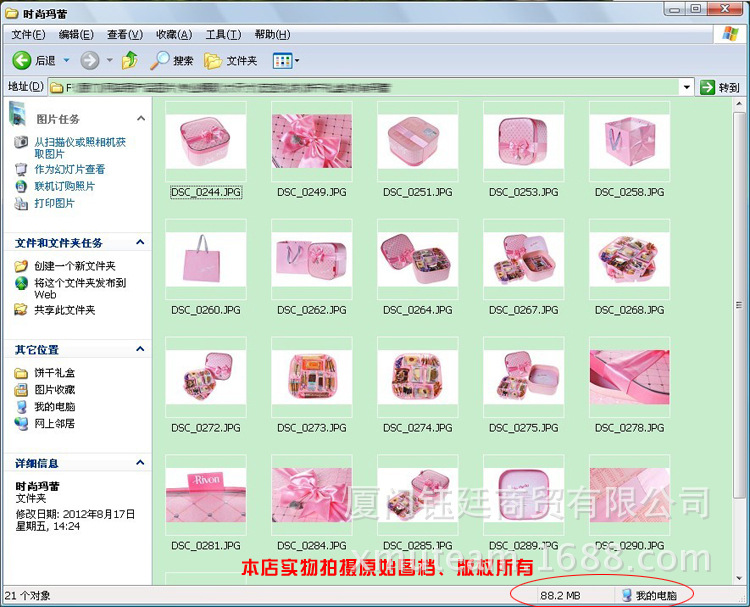Select thumbnail DSC_0253.JPG

[x=524, y=142]
